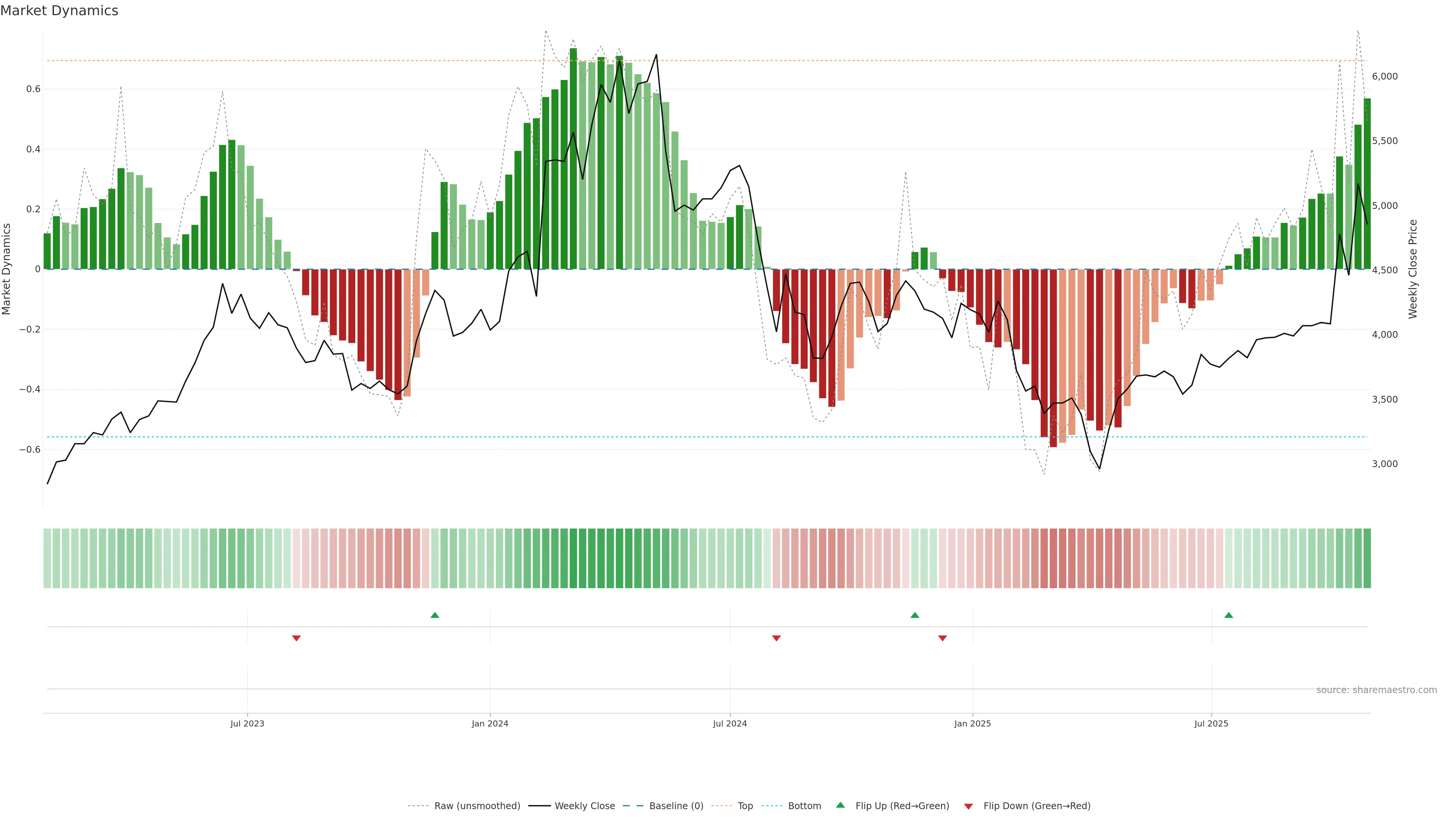
Task: Hide the Bottom threshold legend entry
Action: tap(804, 806)
